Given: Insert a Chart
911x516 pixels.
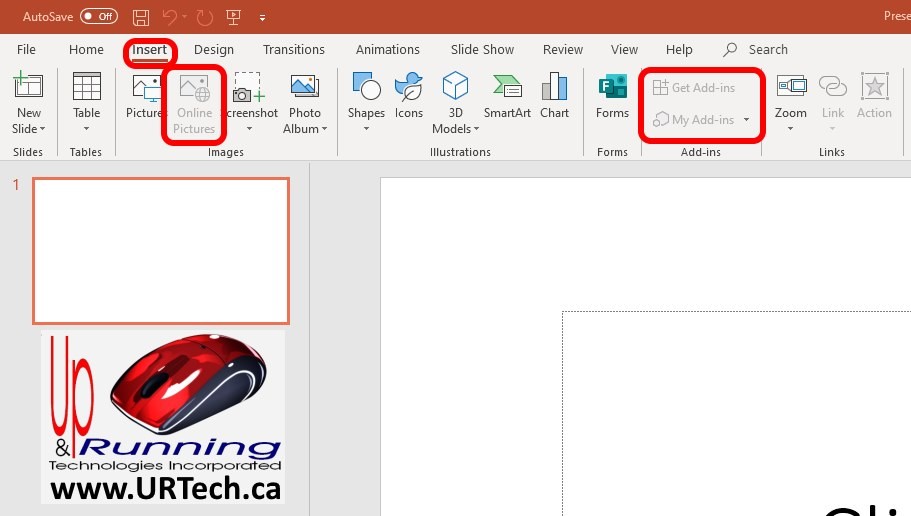Looking at the screenshot, I should click(554, 98).
